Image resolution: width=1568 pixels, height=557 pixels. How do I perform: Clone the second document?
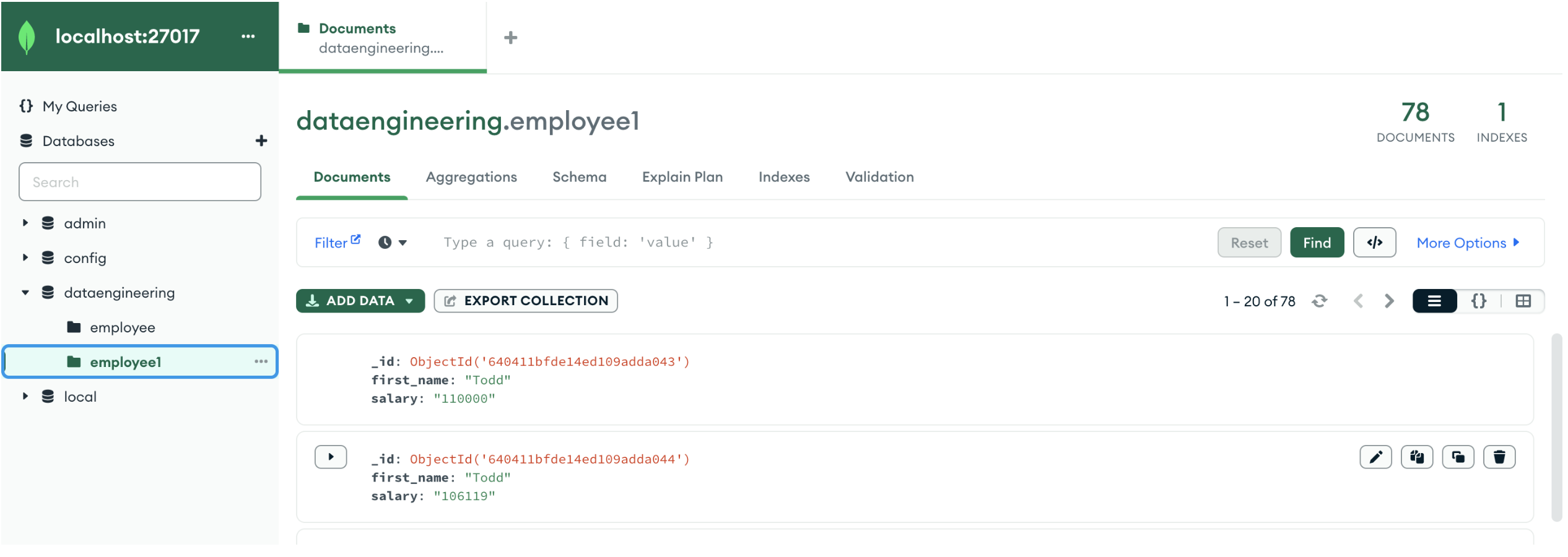pyautogui.click(x=1457, y=457)
